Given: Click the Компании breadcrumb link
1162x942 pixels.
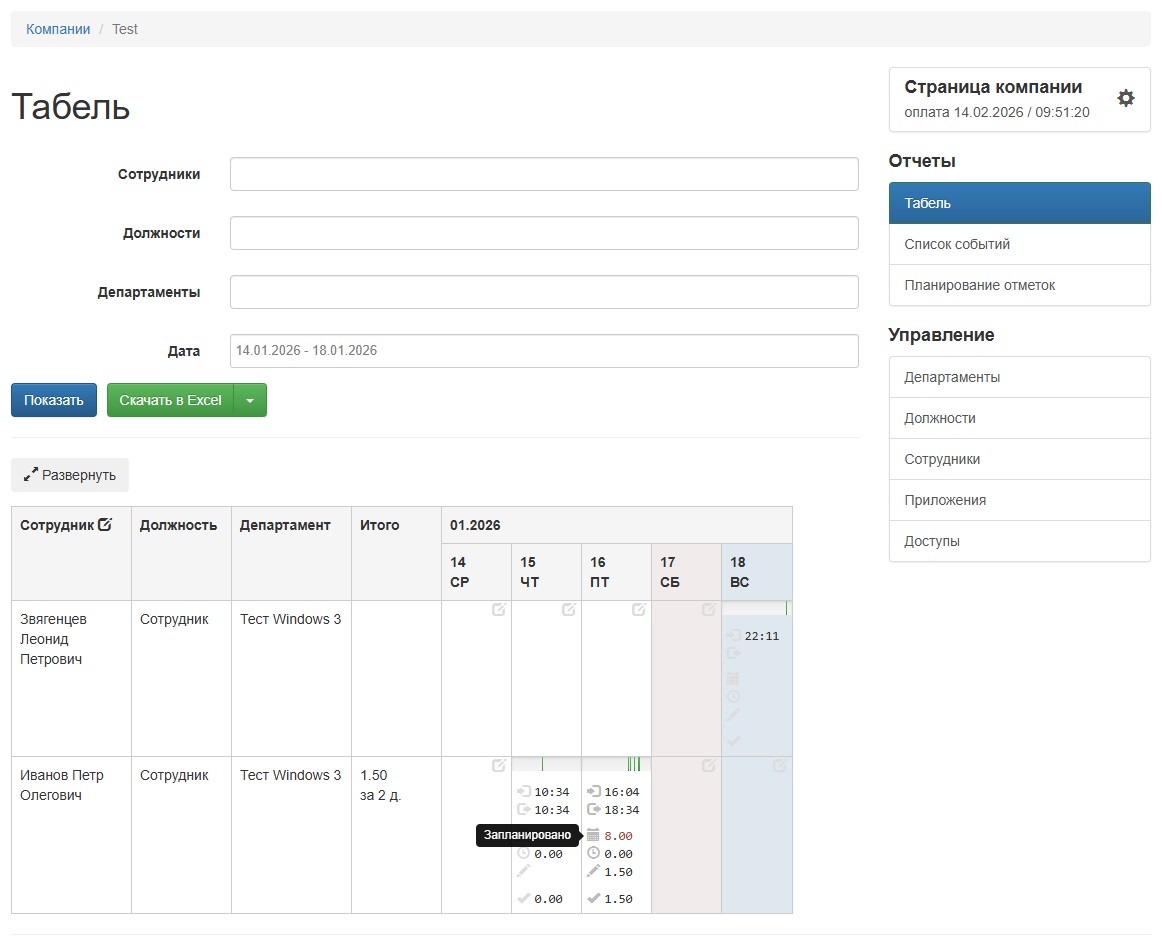Looking at the screenshot, I should coord(58,29).
